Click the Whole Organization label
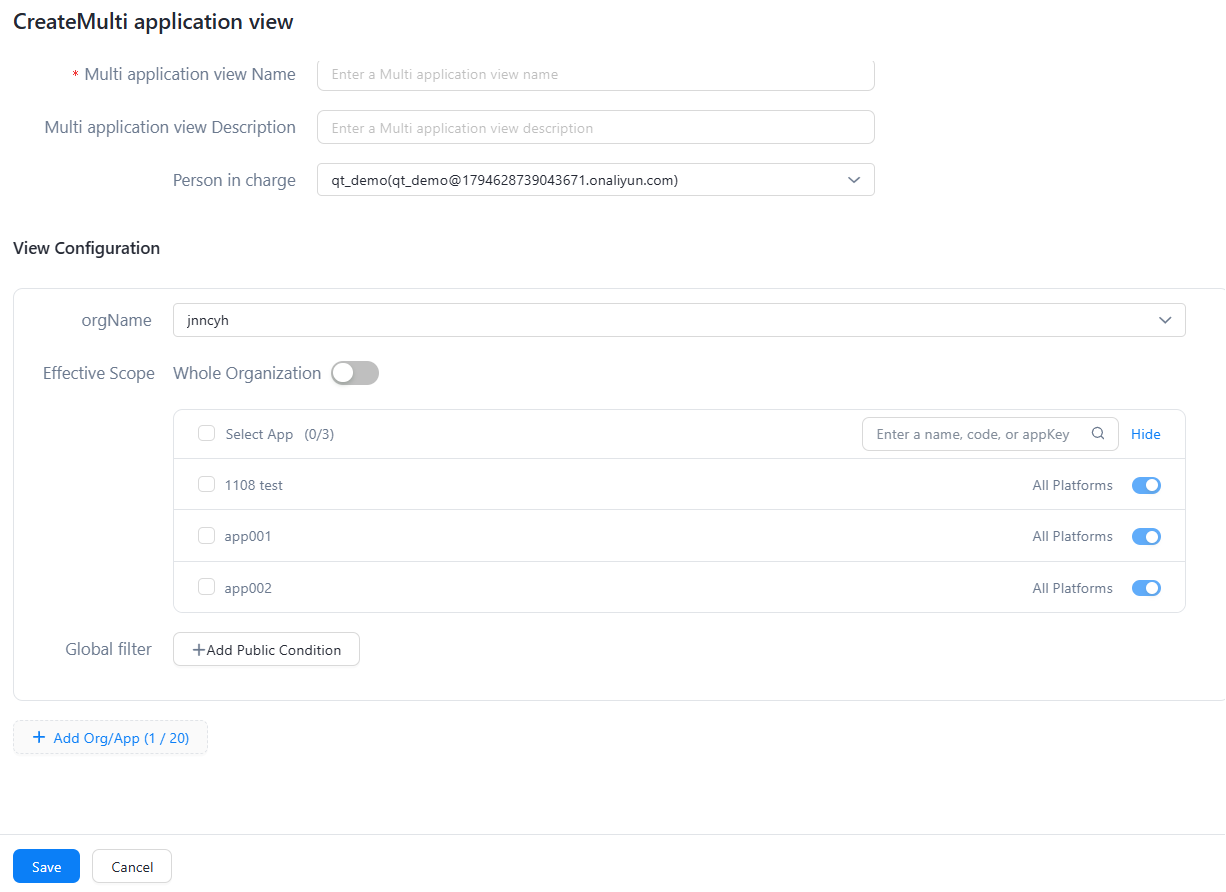This screenshot has width=1226, height=892. tap(247, 373)
